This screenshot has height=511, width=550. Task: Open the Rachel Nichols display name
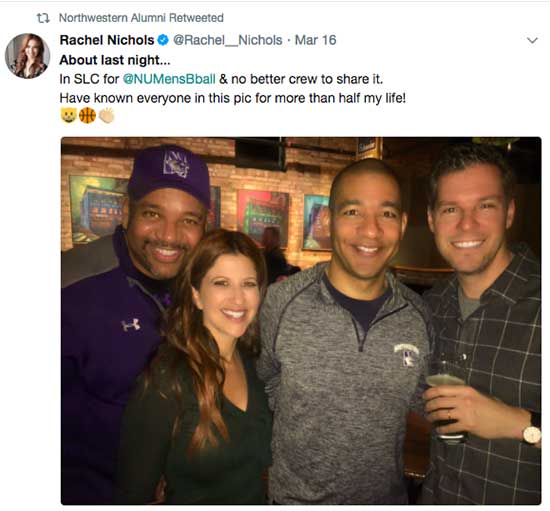(x=107, y=40)
